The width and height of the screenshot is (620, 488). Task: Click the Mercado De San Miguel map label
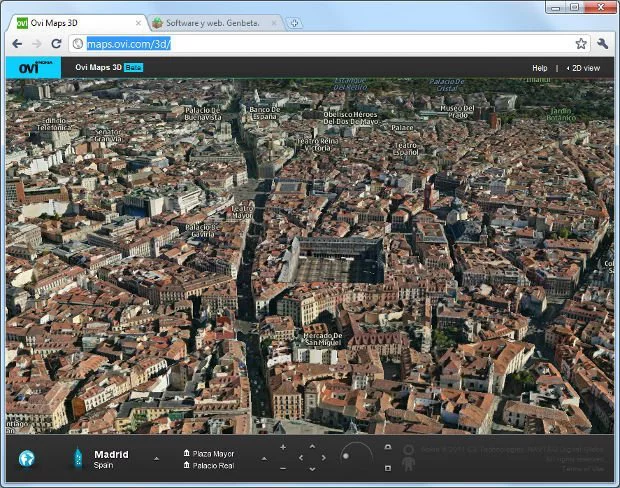[323, 339]
